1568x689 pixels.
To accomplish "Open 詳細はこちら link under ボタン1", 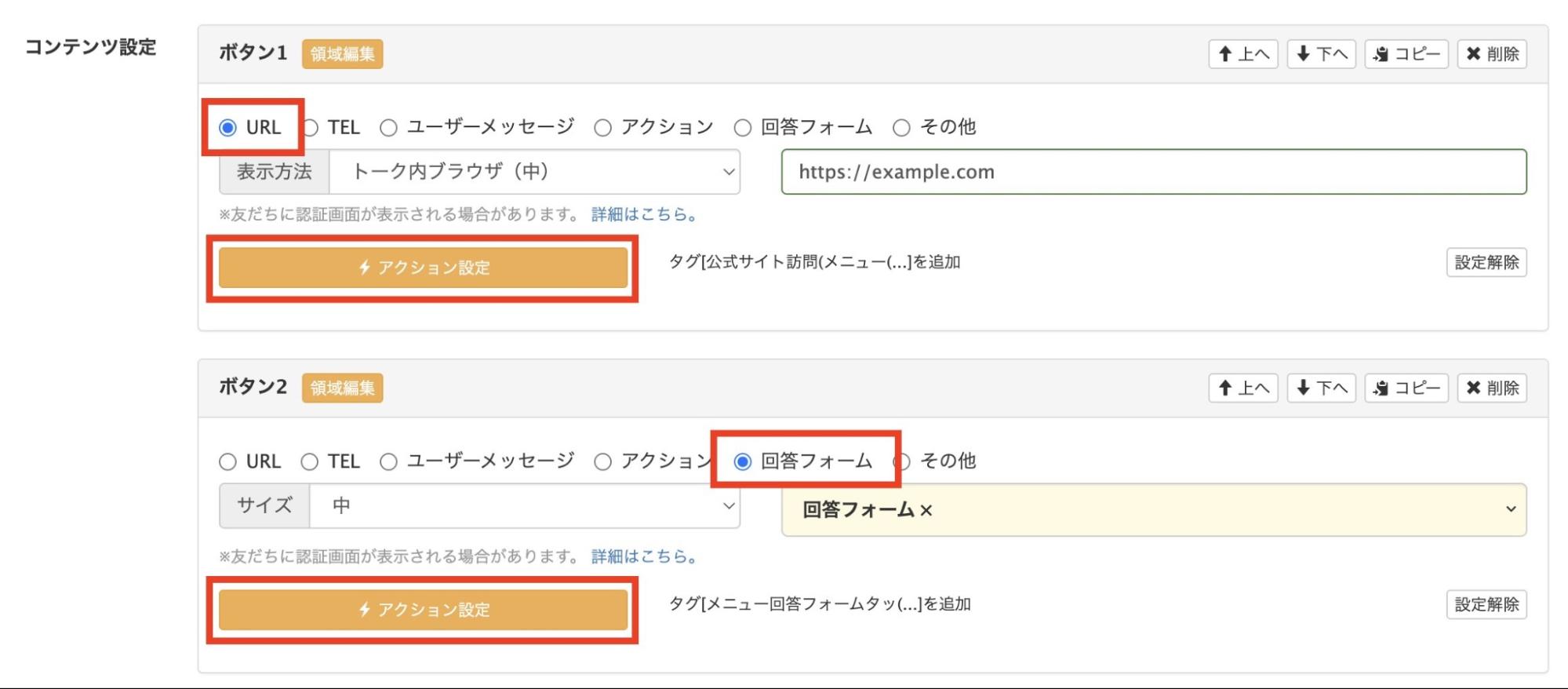I will pos(643,214).
